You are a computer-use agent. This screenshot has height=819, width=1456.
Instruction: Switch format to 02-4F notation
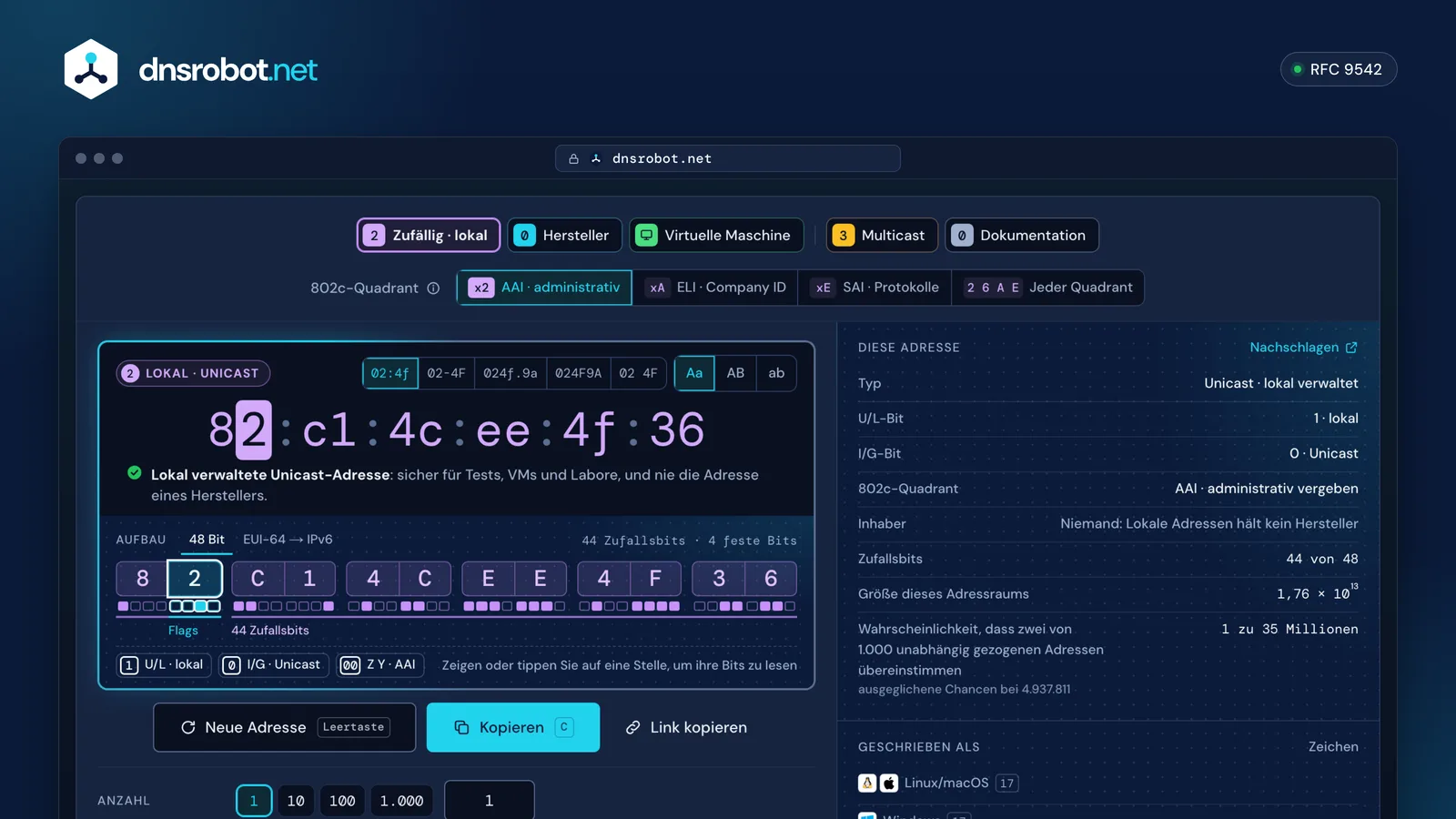tap(446, 373)
